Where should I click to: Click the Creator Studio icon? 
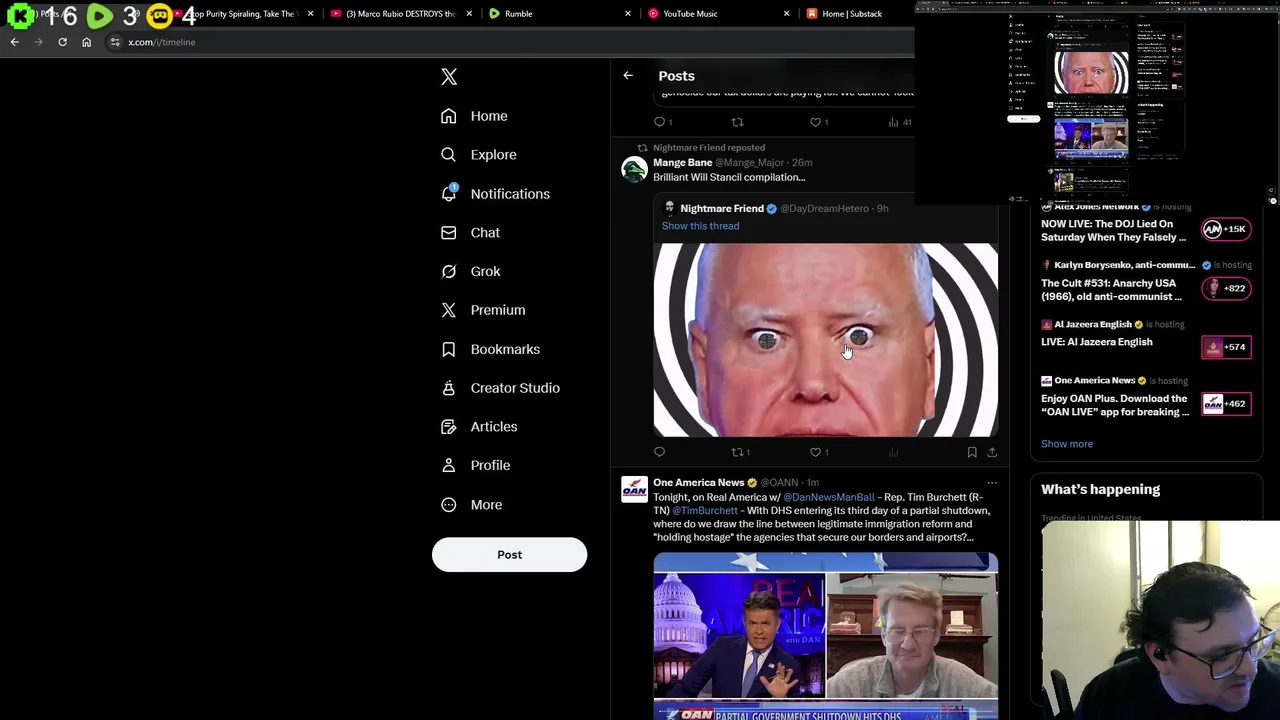[x=449, y=388]
